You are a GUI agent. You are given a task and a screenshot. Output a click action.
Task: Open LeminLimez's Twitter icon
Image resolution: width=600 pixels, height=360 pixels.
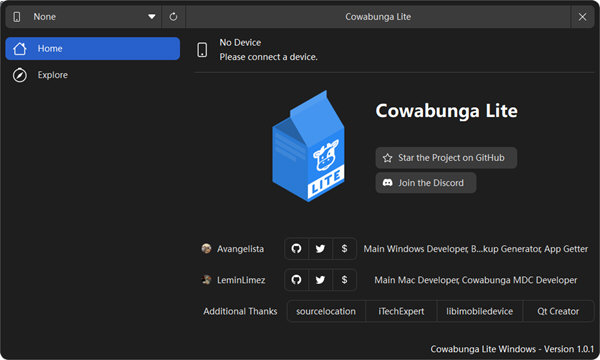tap(320, 280)
